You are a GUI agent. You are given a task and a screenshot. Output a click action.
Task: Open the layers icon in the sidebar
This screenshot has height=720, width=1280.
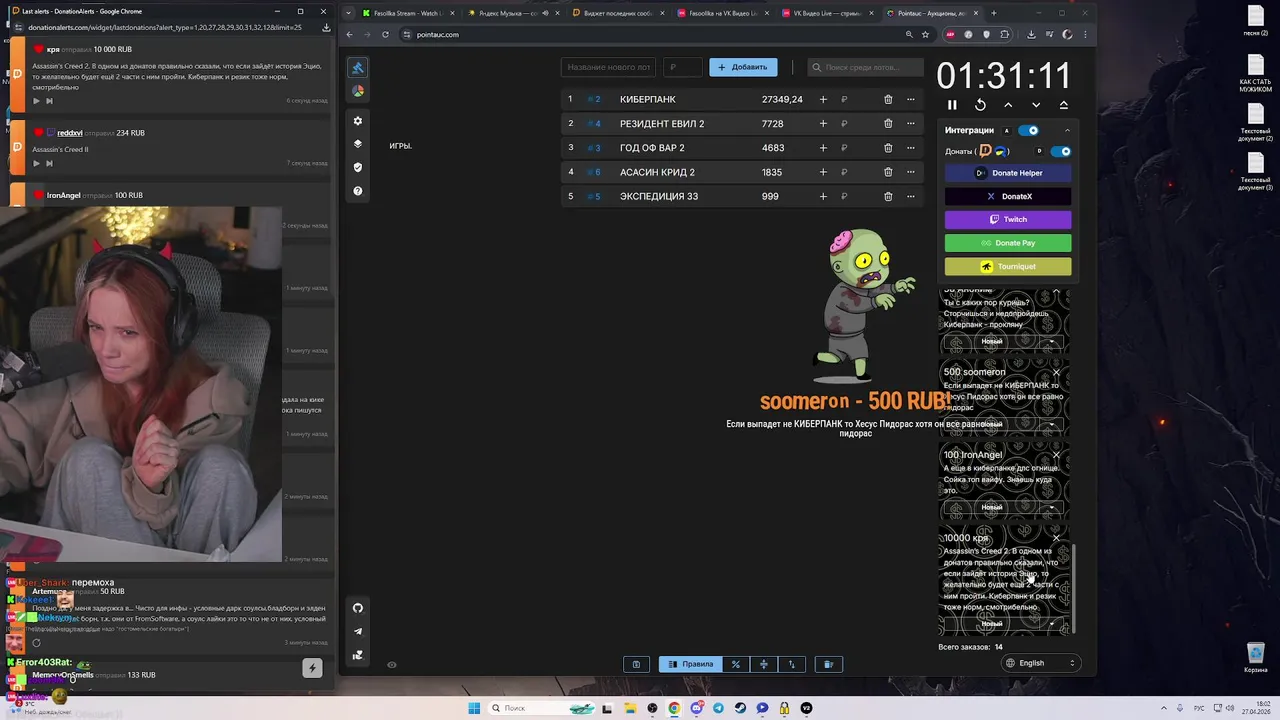(x=358, y=144)
